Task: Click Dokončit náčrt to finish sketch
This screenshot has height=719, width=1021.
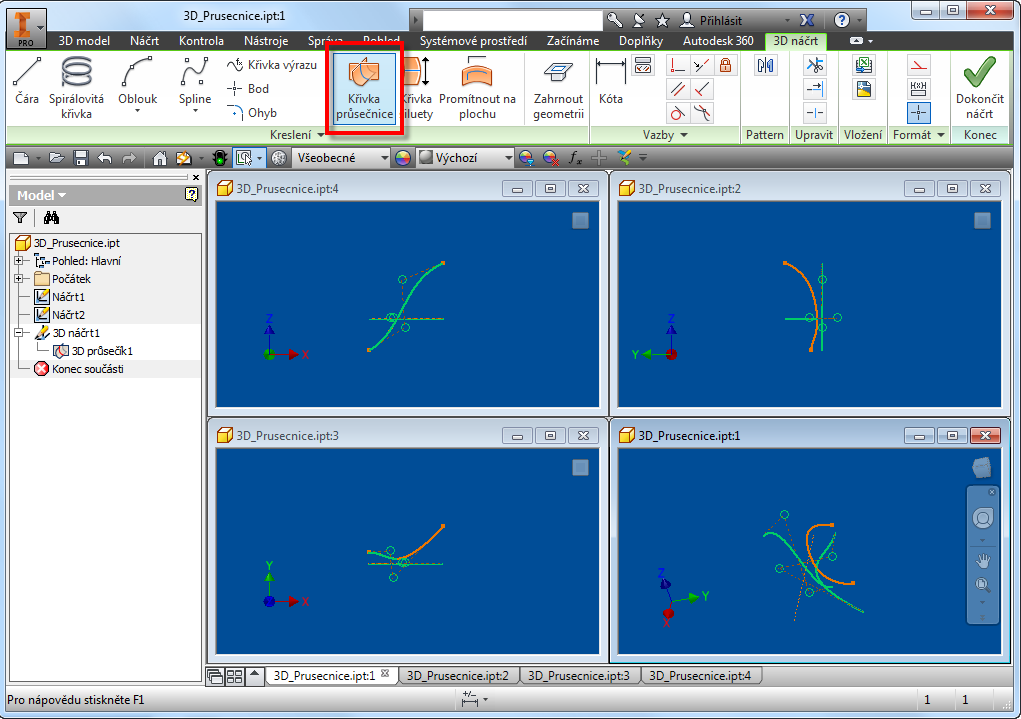Action: (979, 88)
